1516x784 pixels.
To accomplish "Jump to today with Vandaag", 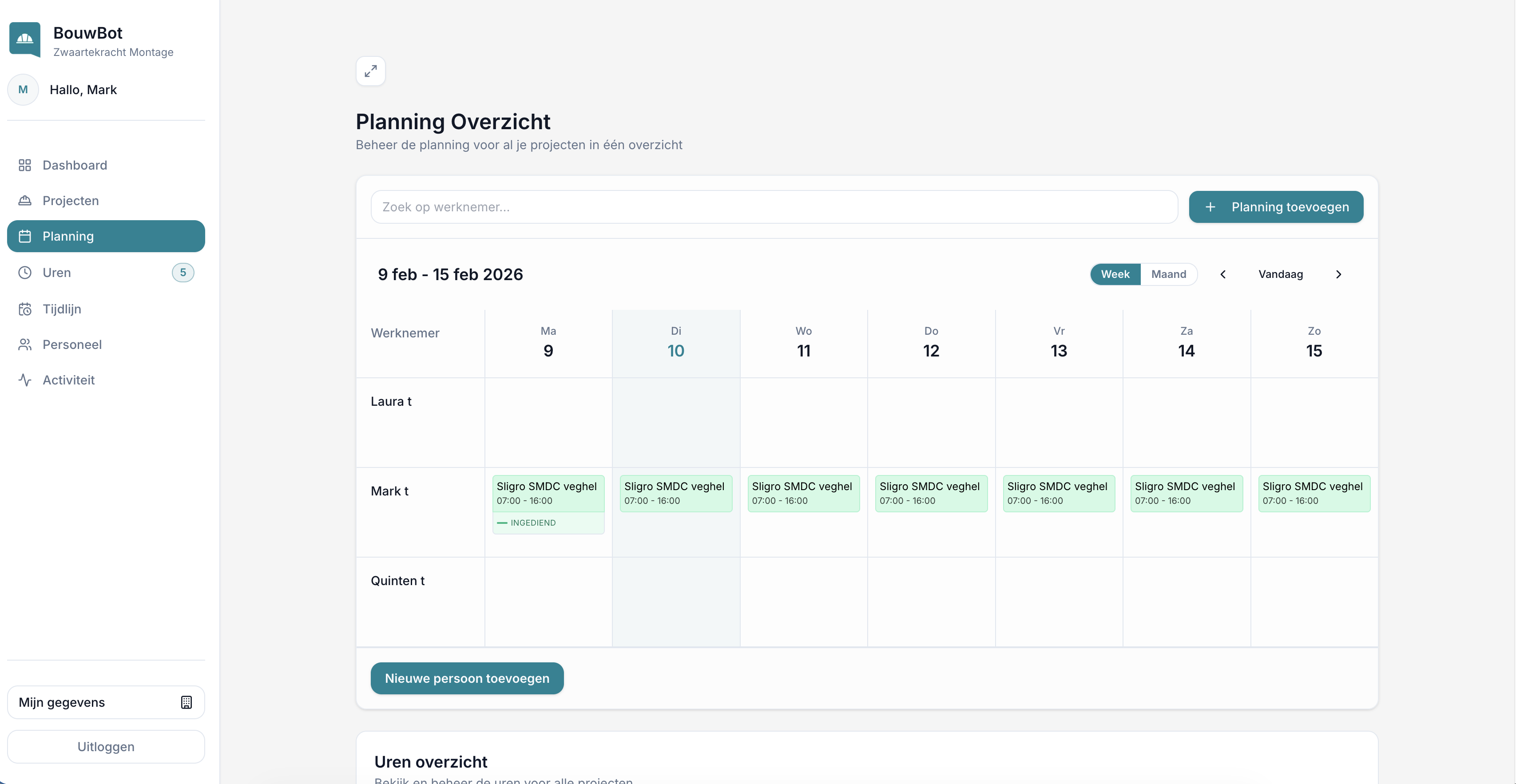I will pyautogui.click(x=1280, y=274).
